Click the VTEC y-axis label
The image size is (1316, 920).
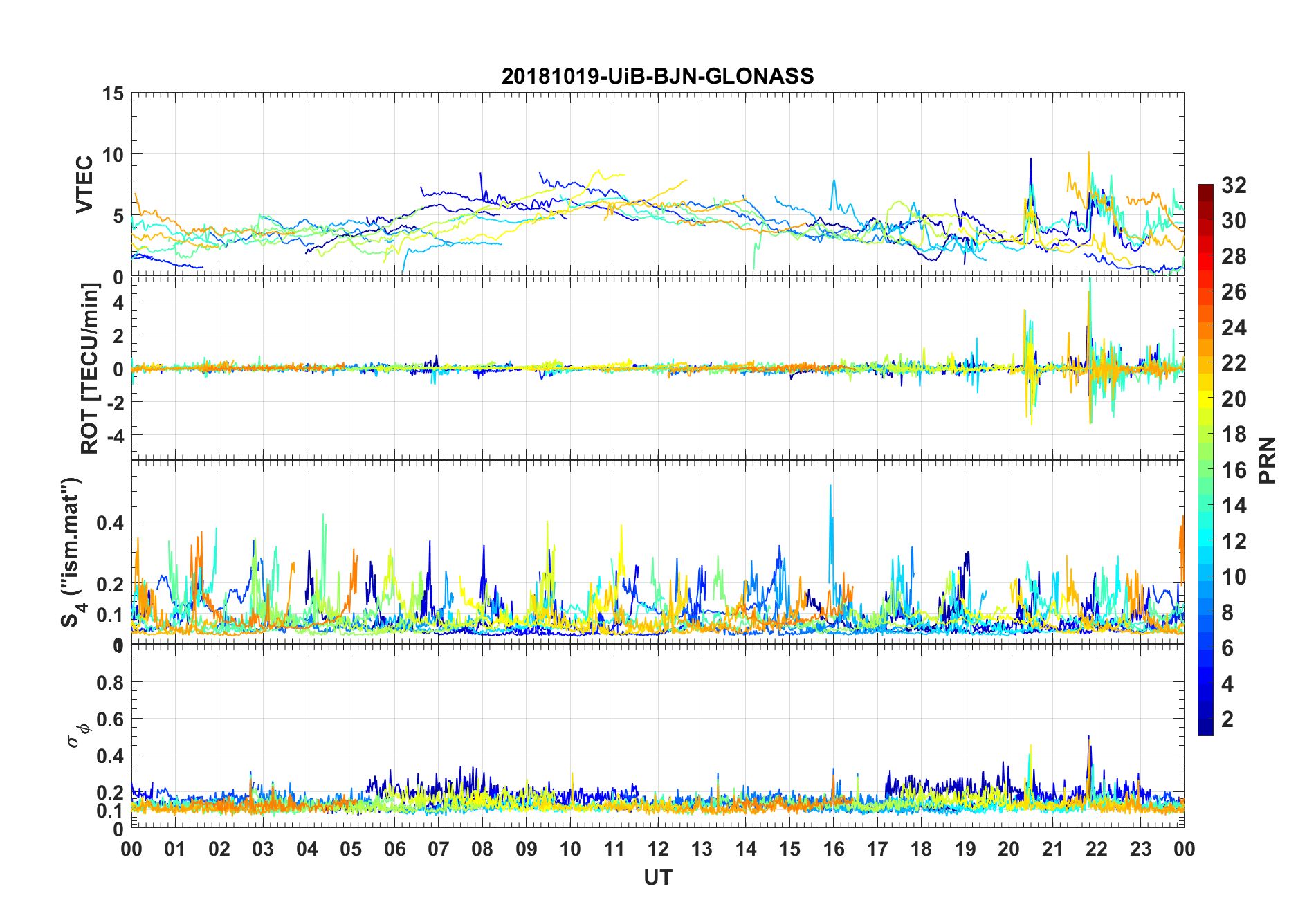click(x=84, y=185)
